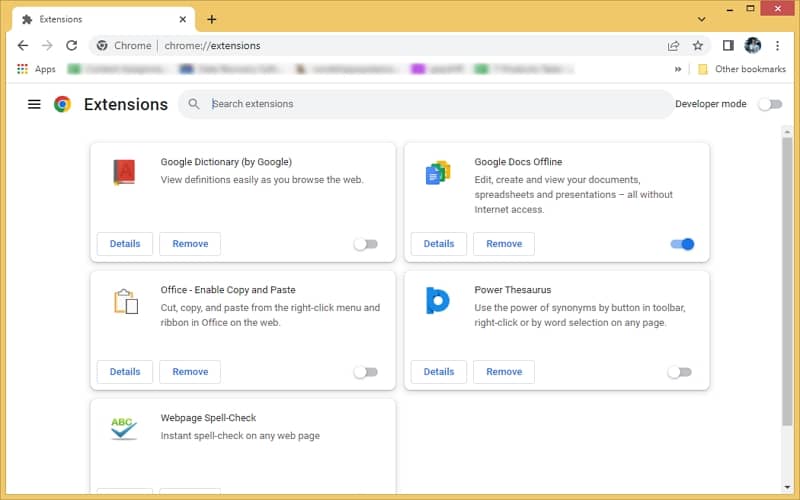Click the Office Copy and Paste clipboard icon
This screenshot has width=800, height=500.
126,301
